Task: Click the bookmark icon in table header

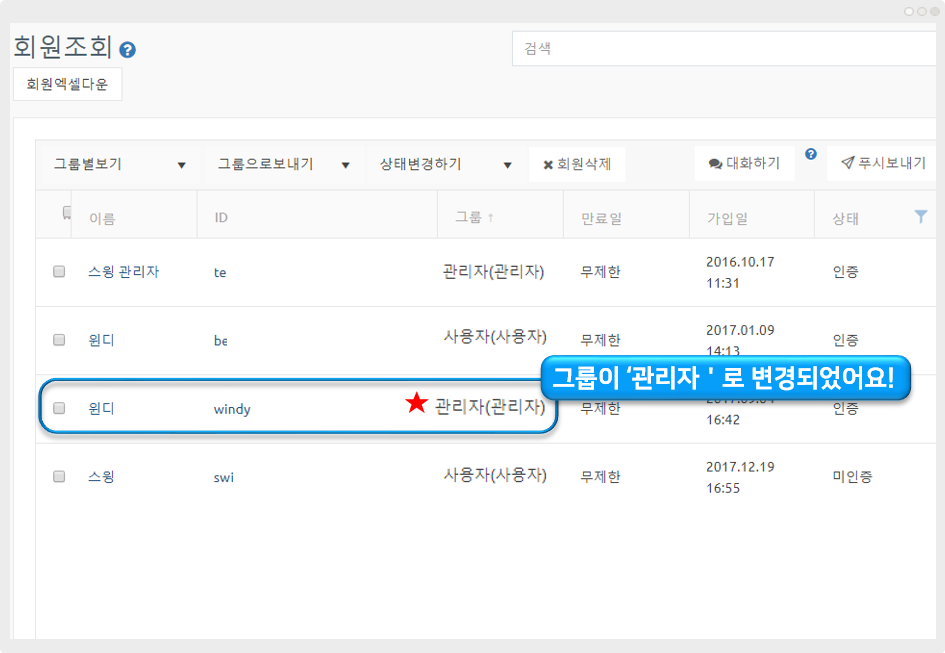Action: coord(66,212)
